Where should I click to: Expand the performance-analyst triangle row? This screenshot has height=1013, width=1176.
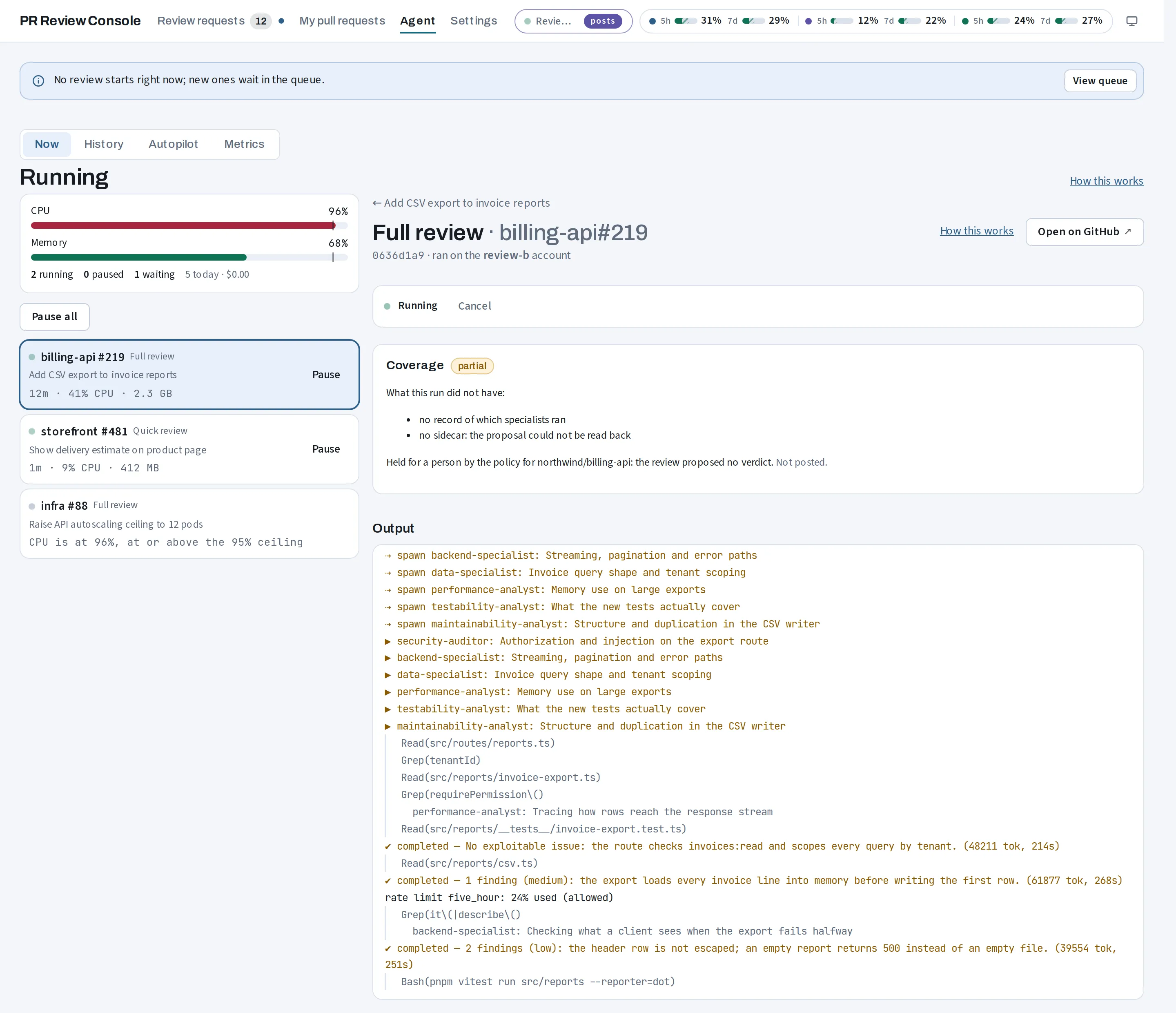click(x=528, y=692)
